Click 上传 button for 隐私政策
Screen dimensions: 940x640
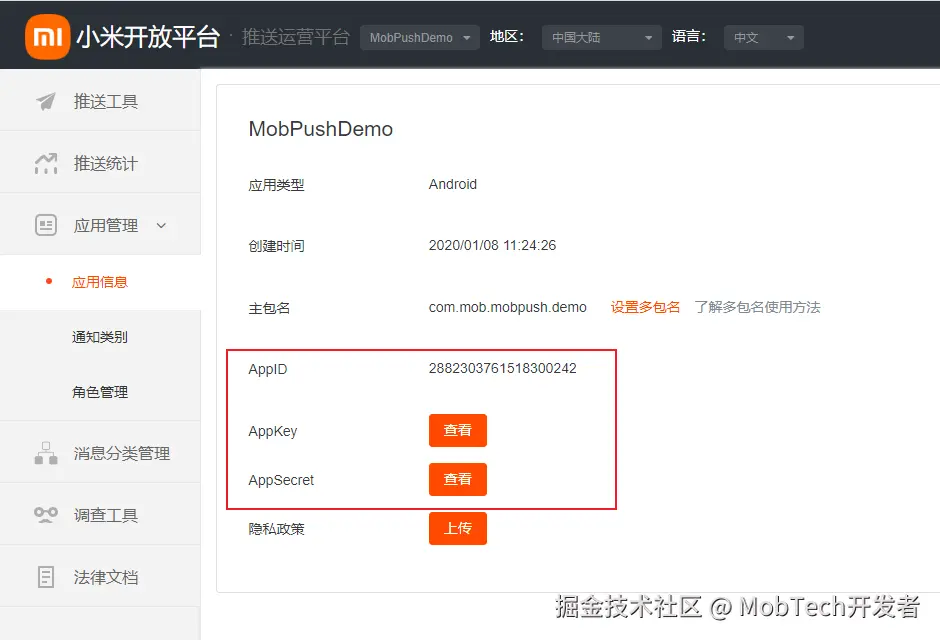[457, 529]
